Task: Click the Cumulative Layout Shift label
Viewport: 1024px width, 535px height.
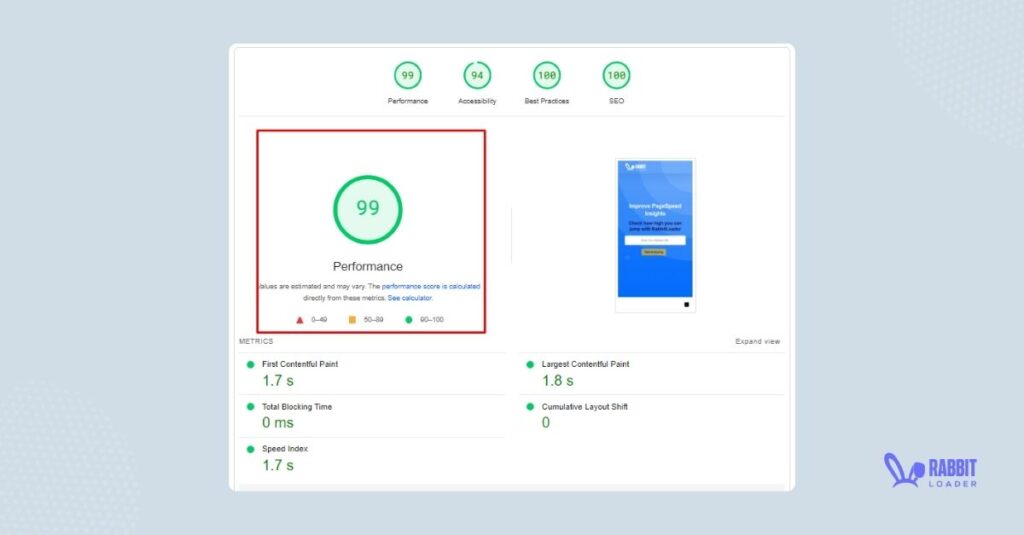Action: click(584, 406)
